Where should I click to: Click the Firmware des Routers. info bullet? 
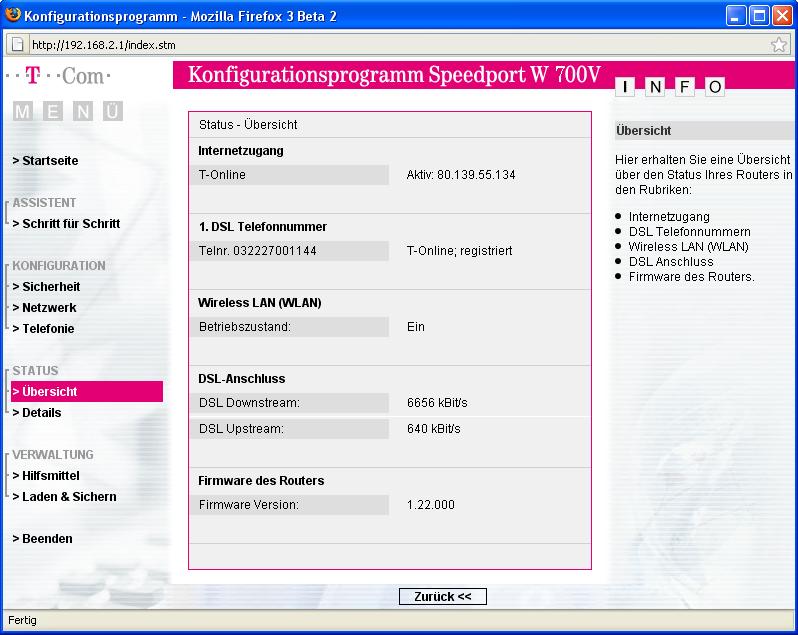coord(692,277)
